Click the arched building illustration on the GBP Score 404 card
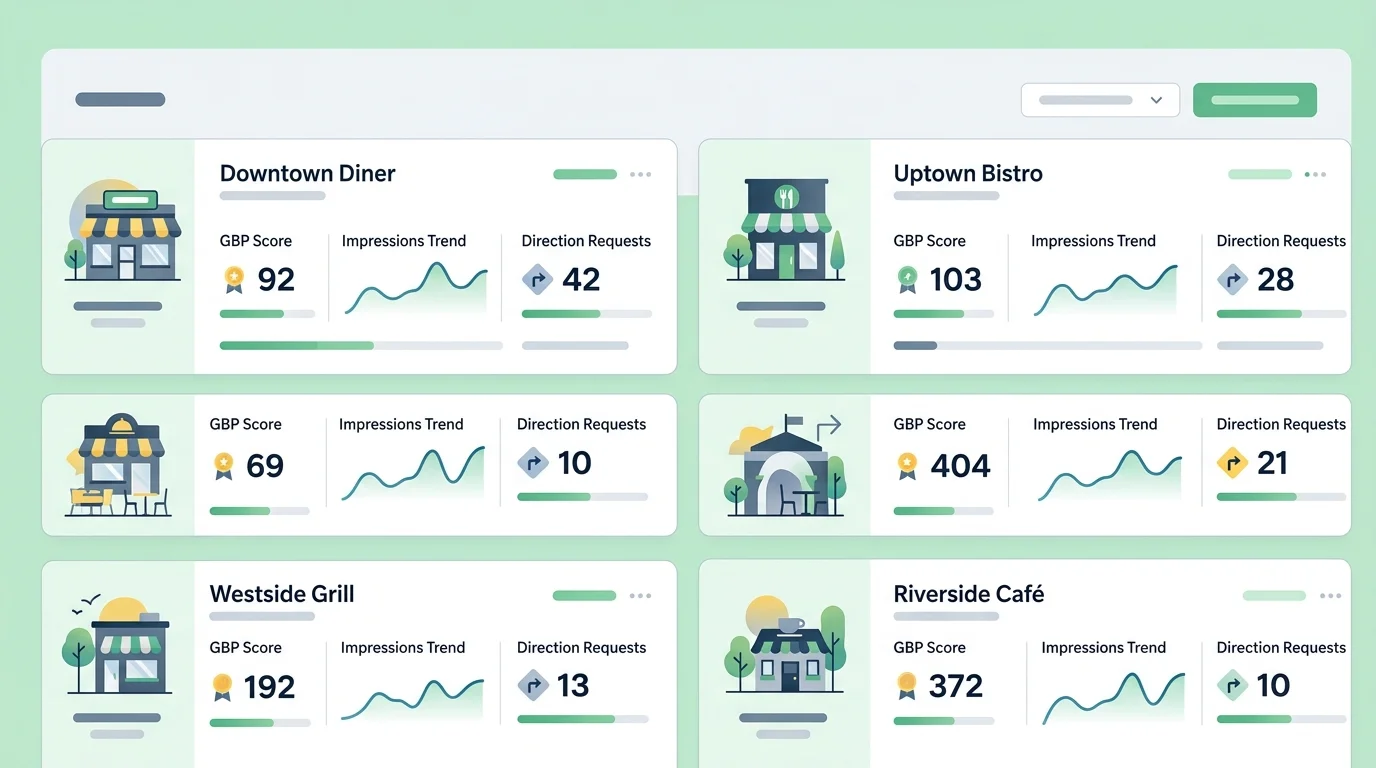The height and width of the screenshot is (768, 1376). (x=785, y=466)
